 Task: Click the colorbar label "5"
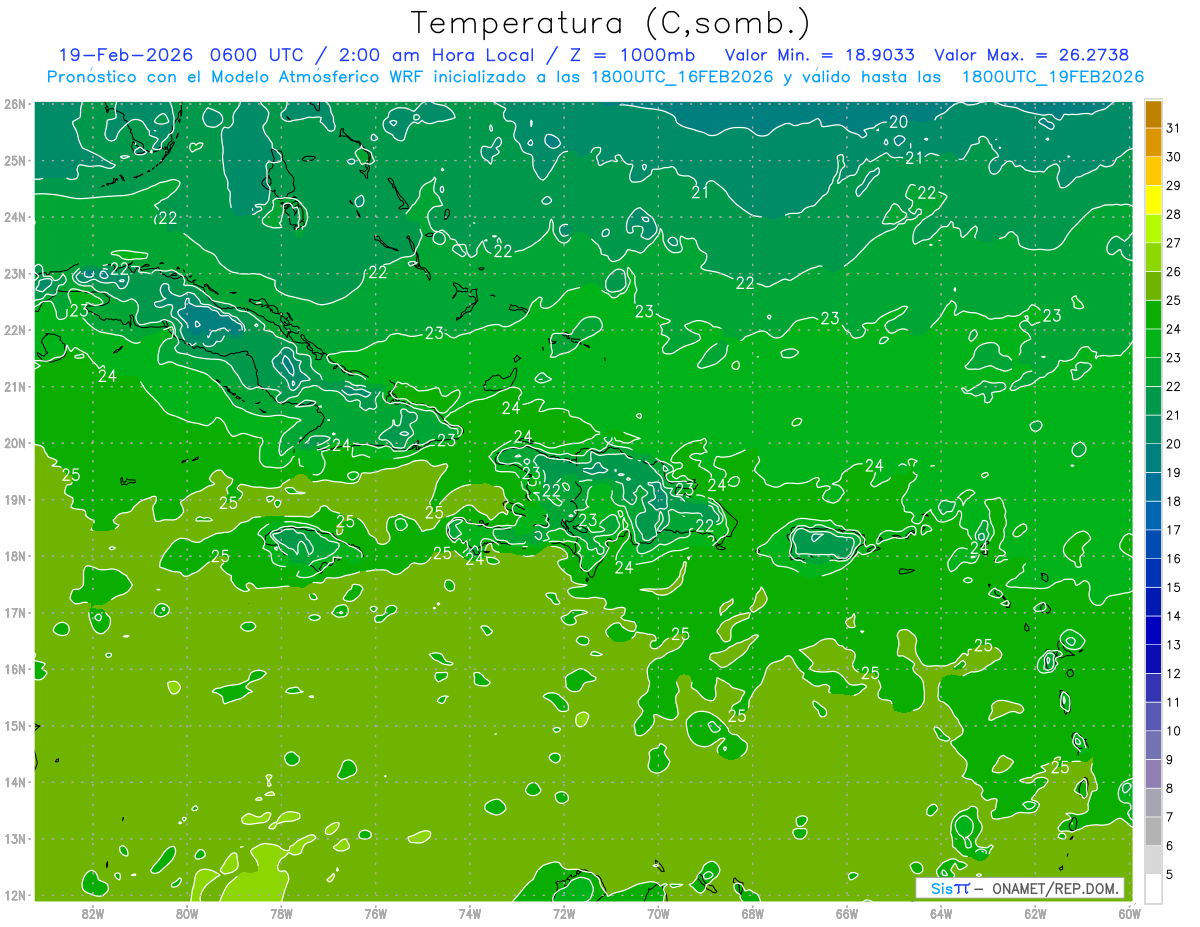pos(1170,875)
